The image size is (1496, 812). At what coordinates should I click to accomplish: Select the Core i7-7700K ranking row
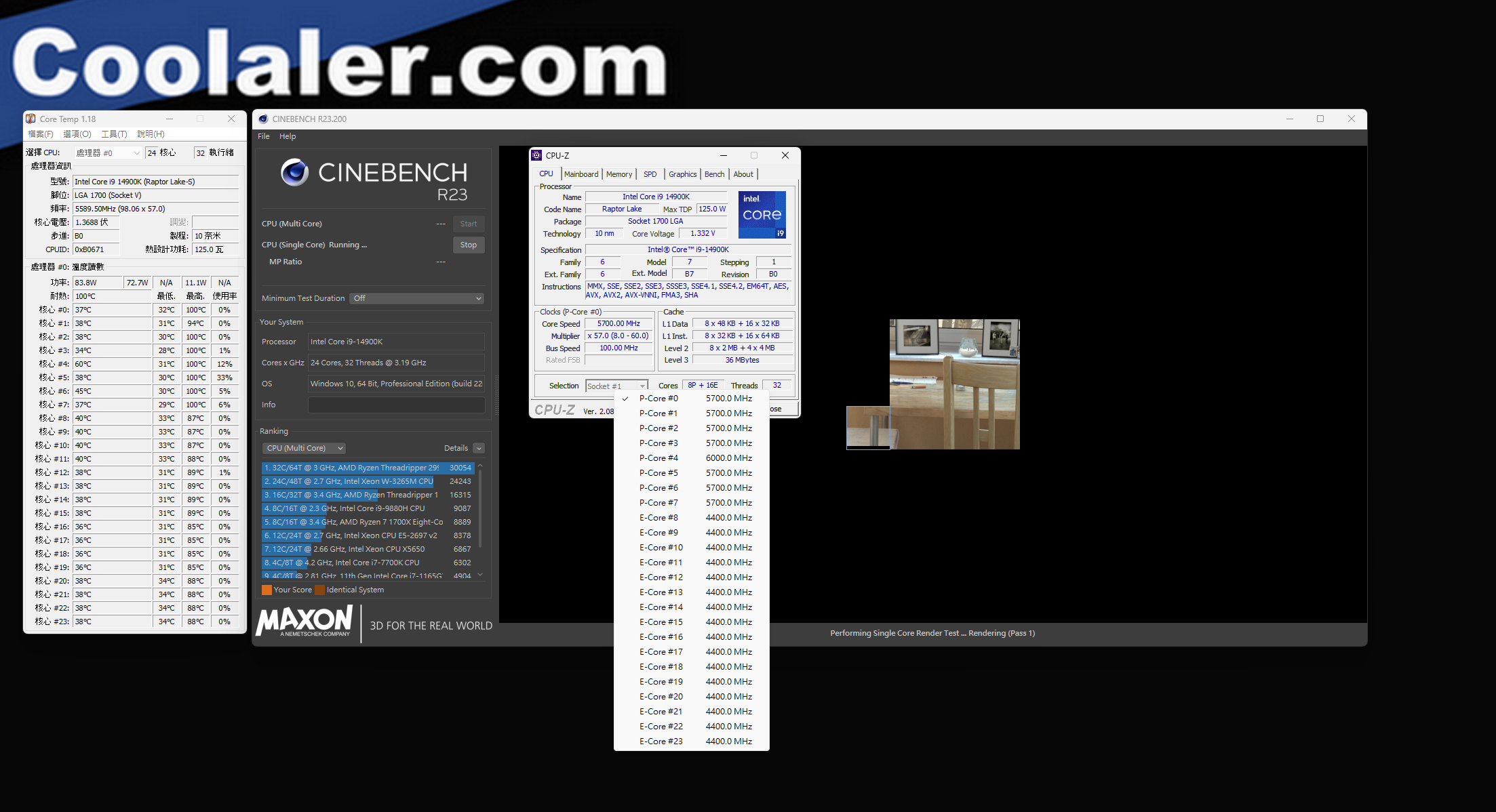click(367, 563)
